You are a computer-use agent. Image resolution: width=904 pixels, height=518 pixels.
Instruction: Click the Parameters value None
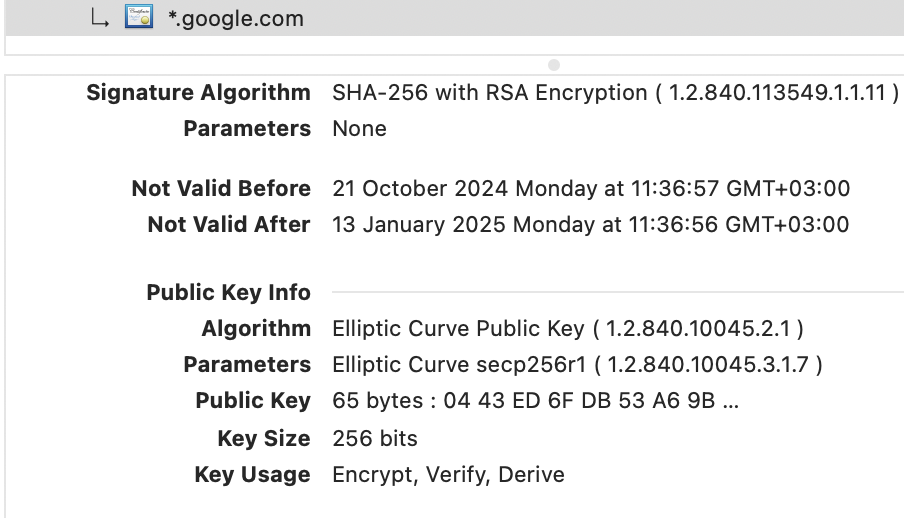pyautogui.click(x=359, y=129)
